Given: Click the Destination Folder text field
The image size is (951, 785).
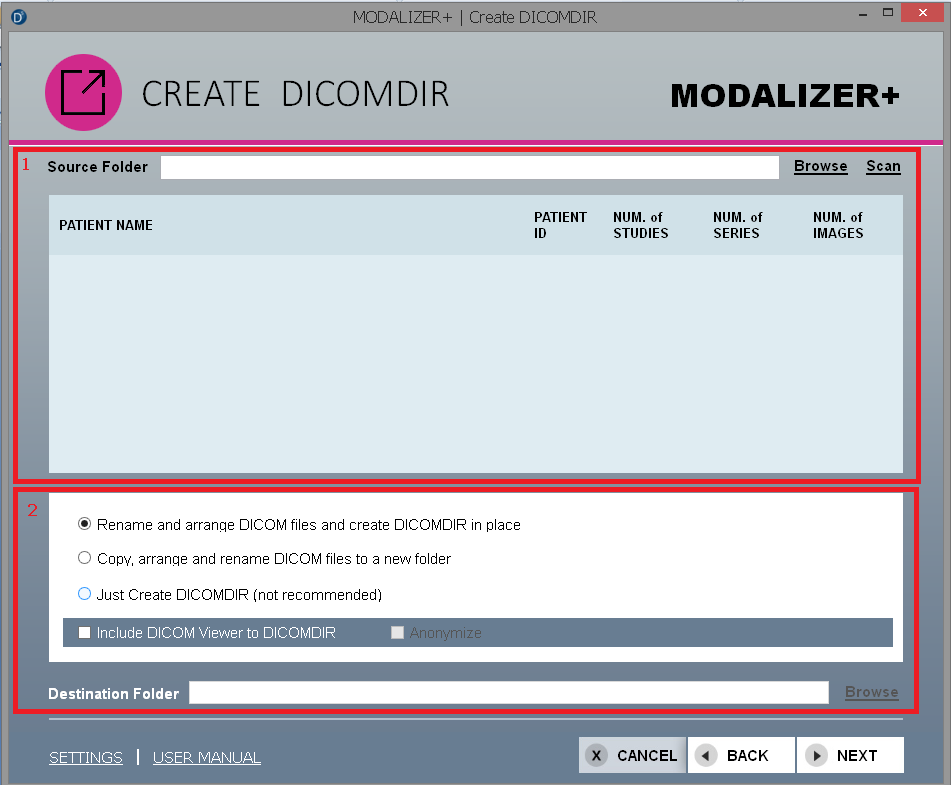Looking at the screenshot, I should click(x=508, y=693).
